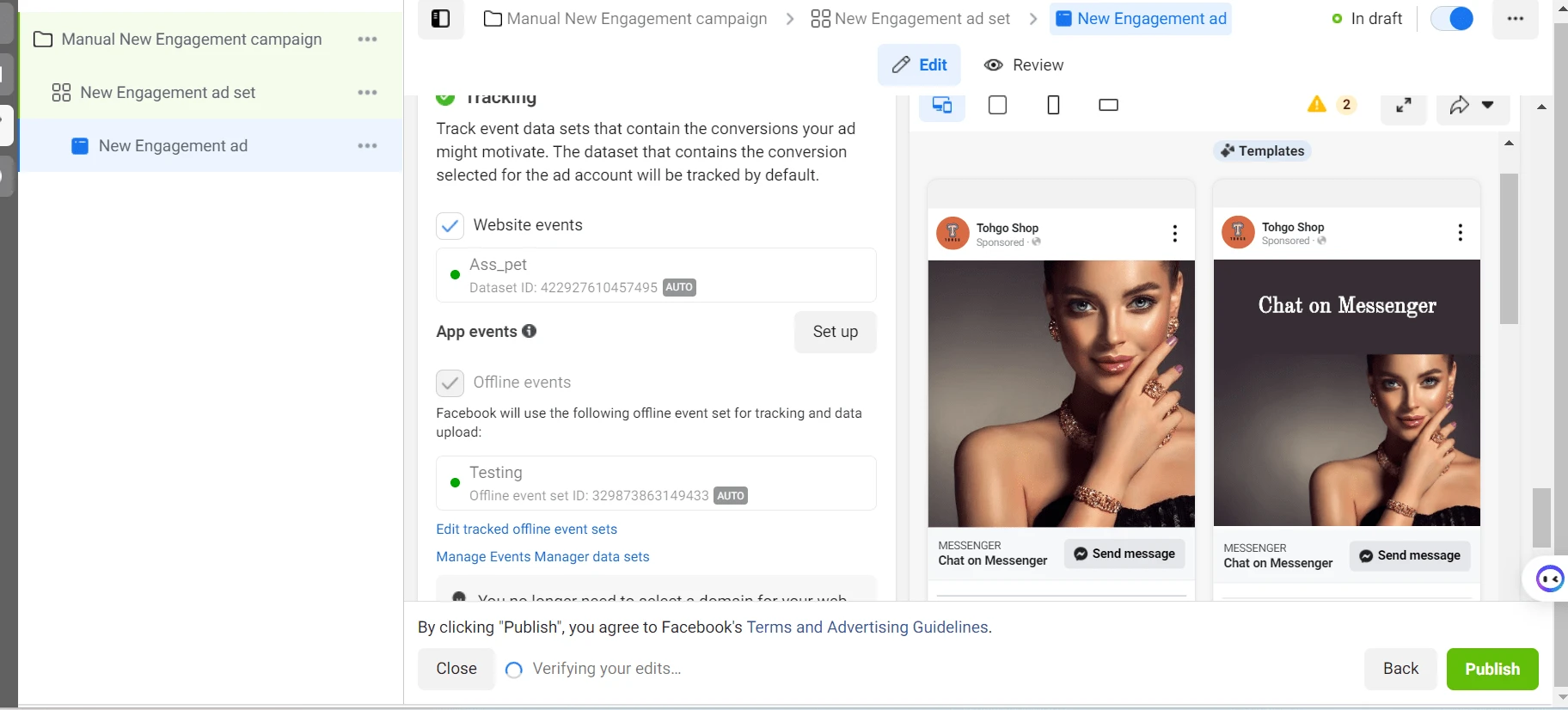Select the square preview format icon
1568x710 pixels.
point(997,105)
